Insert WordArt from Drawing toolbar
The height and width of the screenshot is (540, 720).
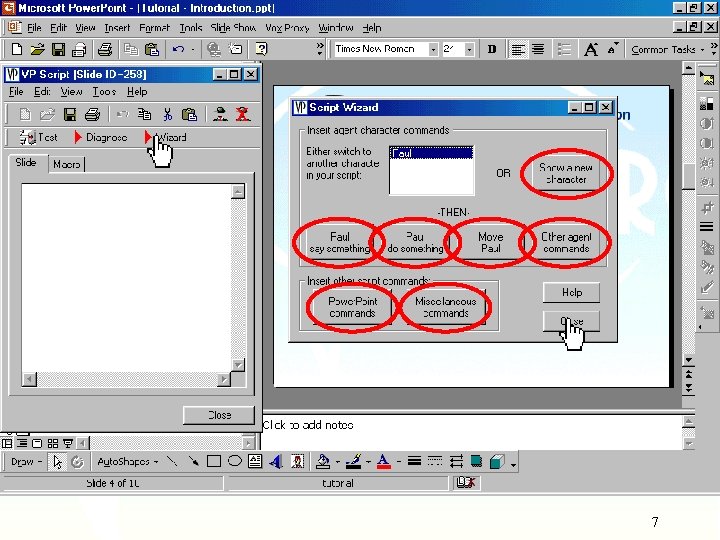tap(276, 461)
